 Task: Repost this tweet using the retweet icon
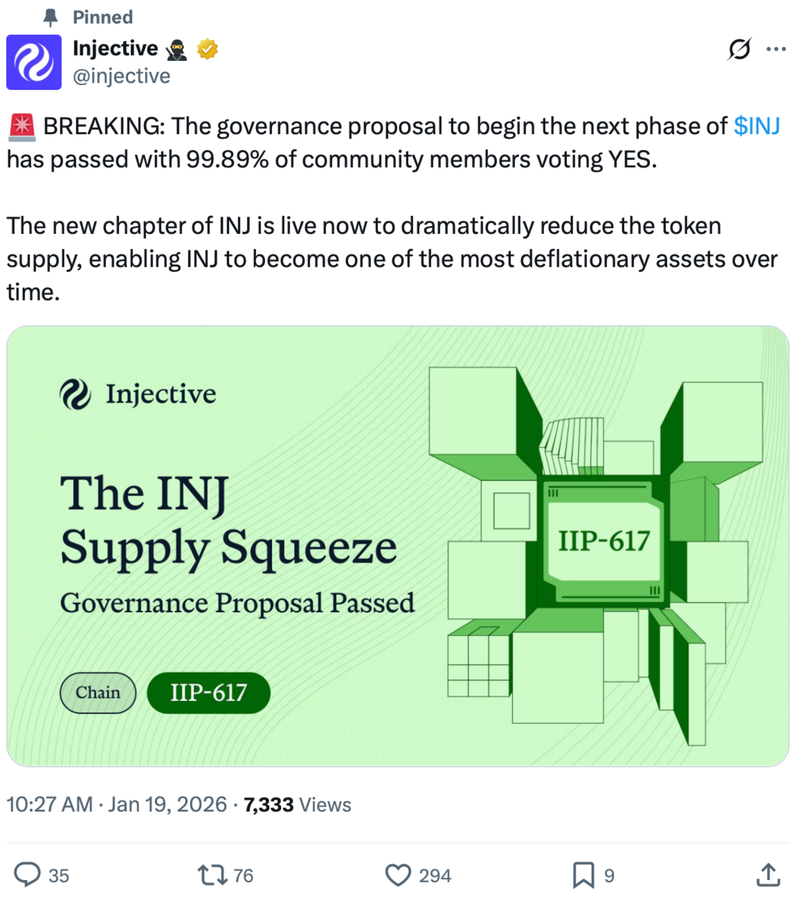(213, 875)
